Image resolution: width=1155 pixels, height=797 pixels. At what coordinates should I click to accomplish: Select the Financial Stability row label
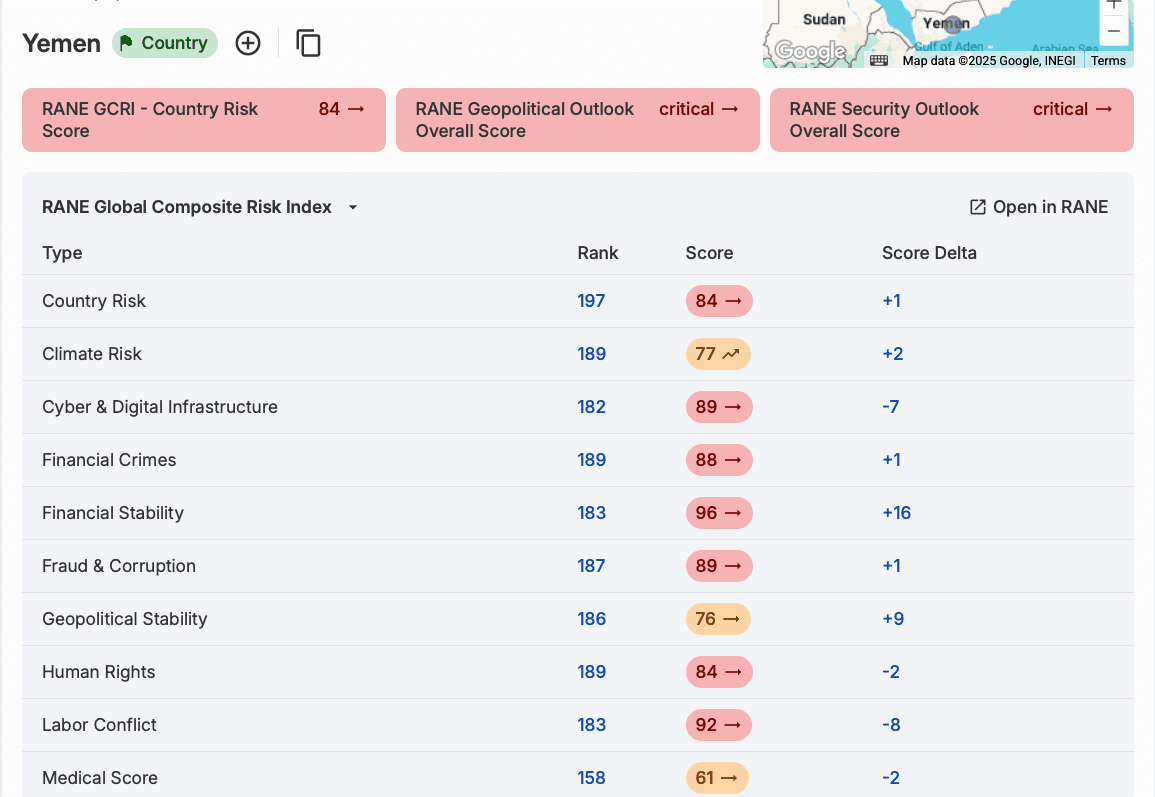[113, 513]
